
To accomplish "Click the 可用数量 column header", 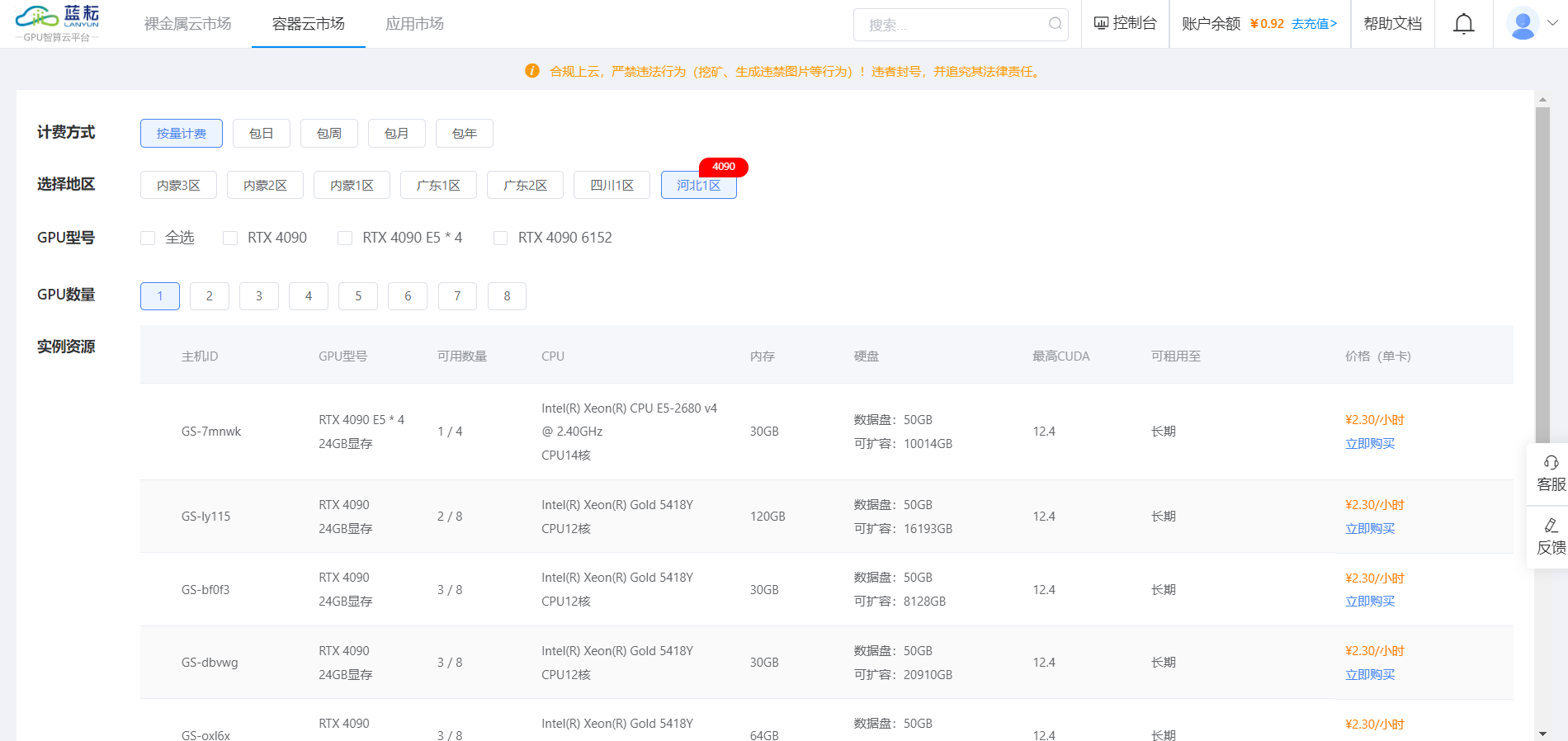I will [x=462, y=356].
